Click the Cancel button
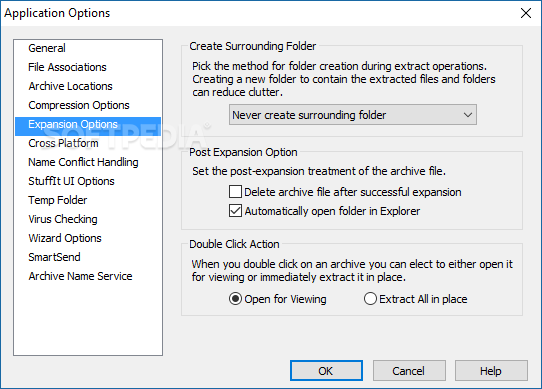 409,371
